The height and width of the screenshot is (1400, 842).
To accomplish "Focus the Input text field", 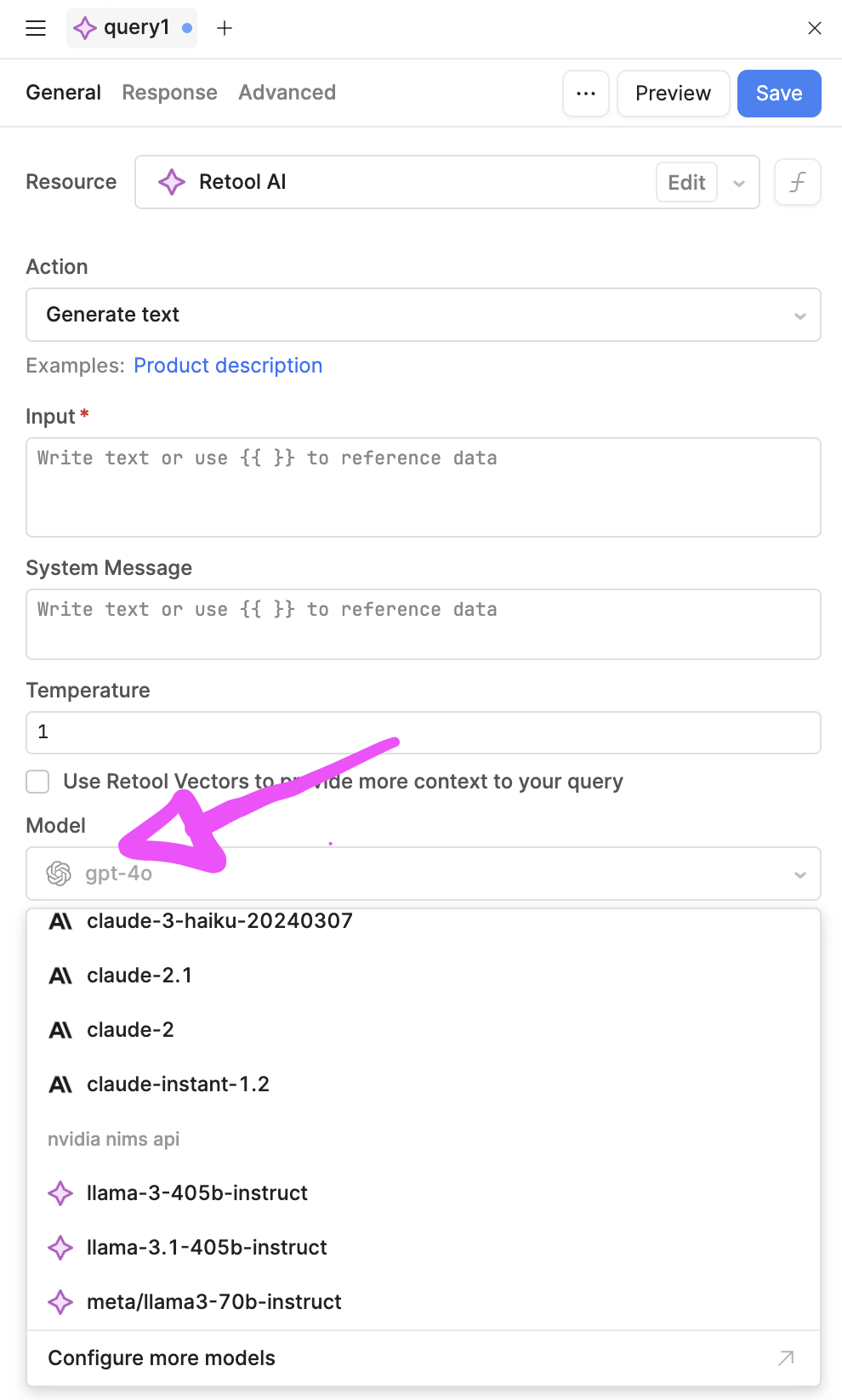I will coord(424,487).
